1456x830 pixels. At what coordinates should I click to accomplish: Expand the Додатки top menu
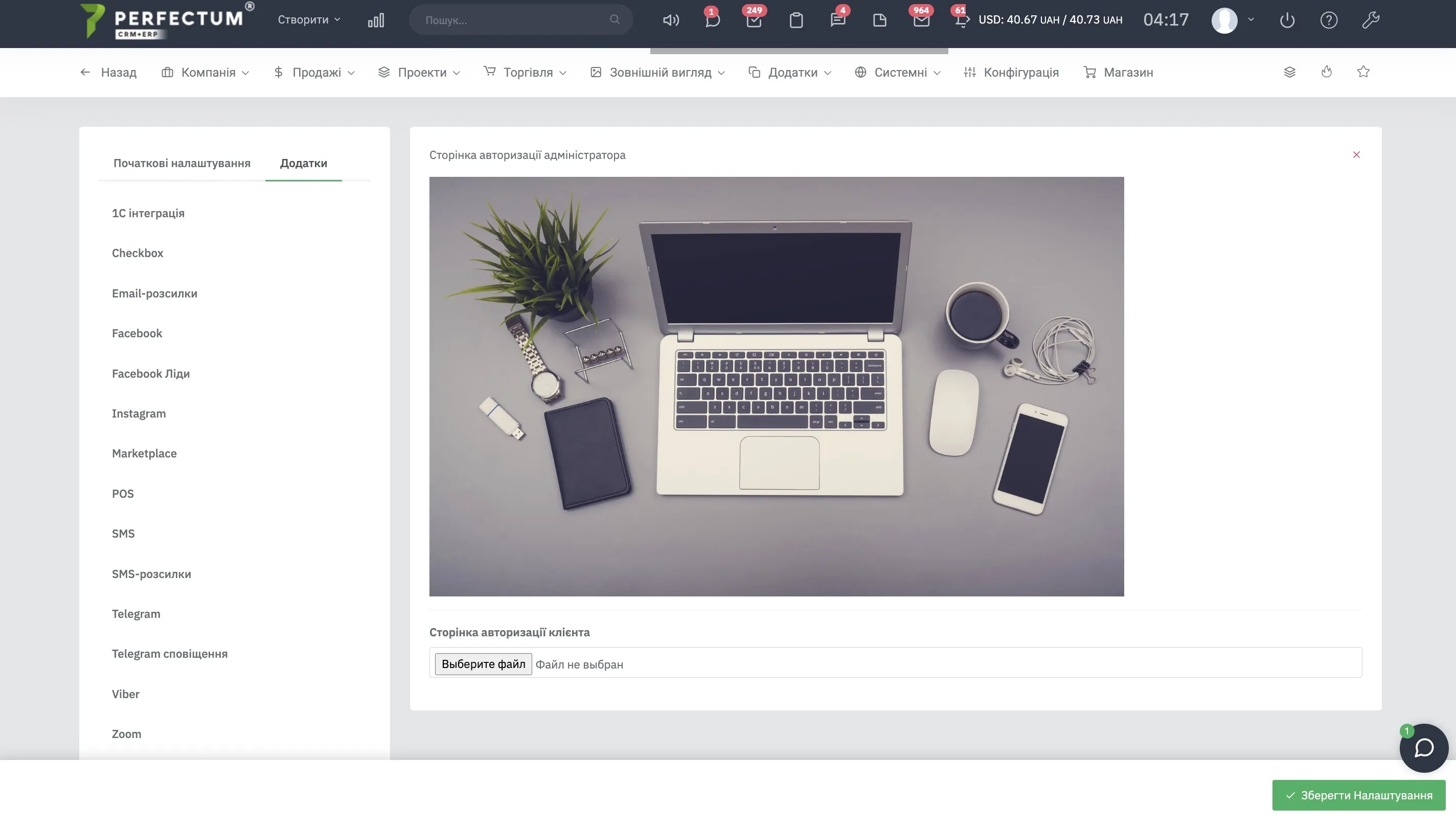[790, 73]
